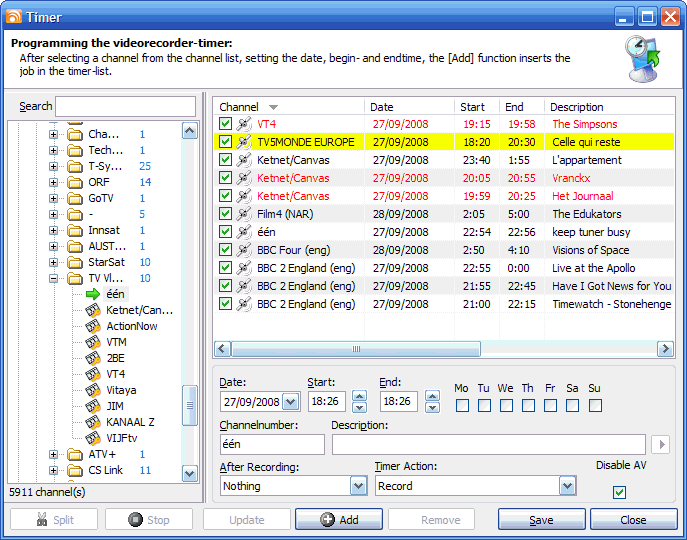Toggle the Disable AV checkbox
The width and height of the screenshot is (687, 540).
coord(619,492)
